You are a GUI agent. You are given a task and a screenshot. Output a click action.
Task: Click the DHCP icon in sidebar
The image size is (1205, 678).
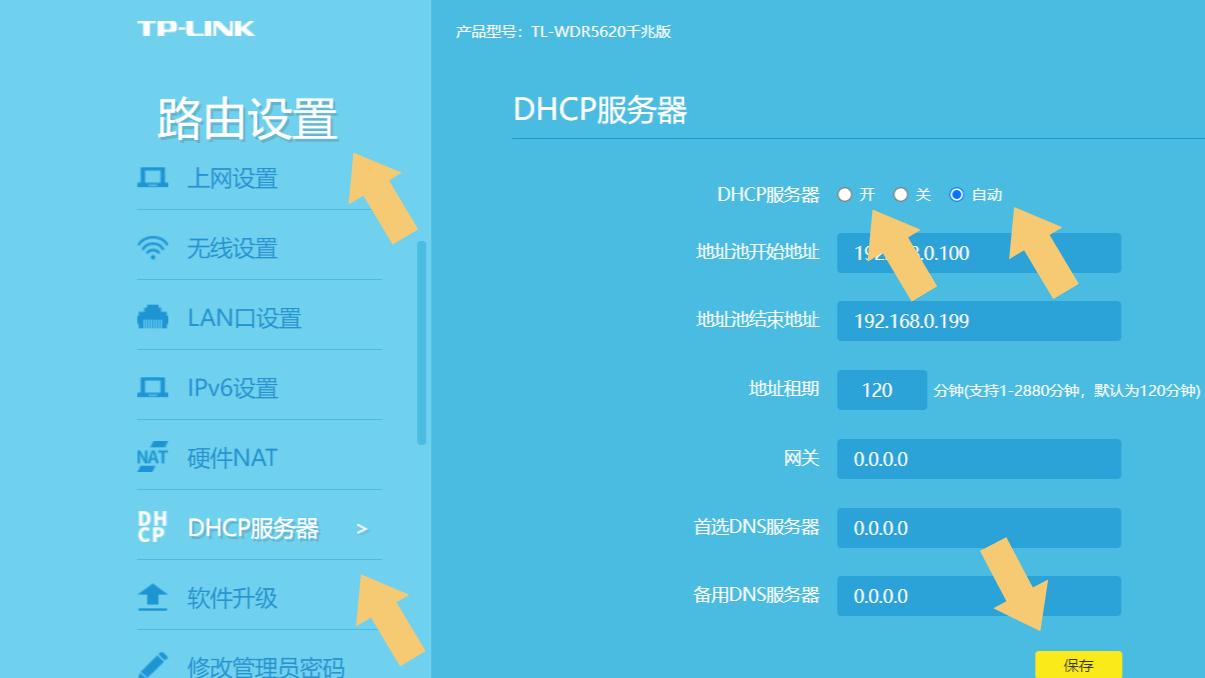(152, 527)
